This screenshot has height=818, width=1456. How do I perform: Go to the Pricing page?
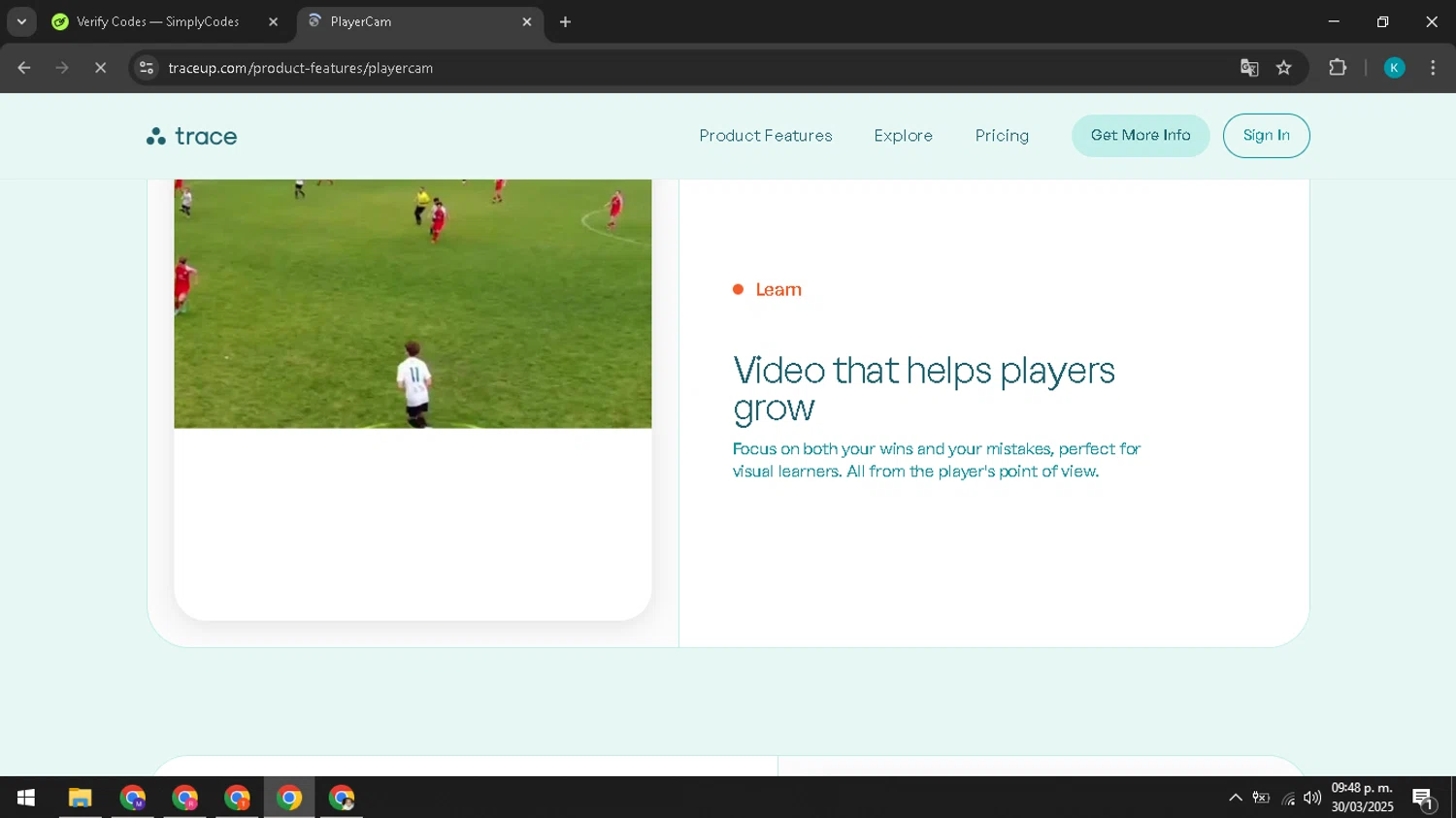pos(1002,136)
